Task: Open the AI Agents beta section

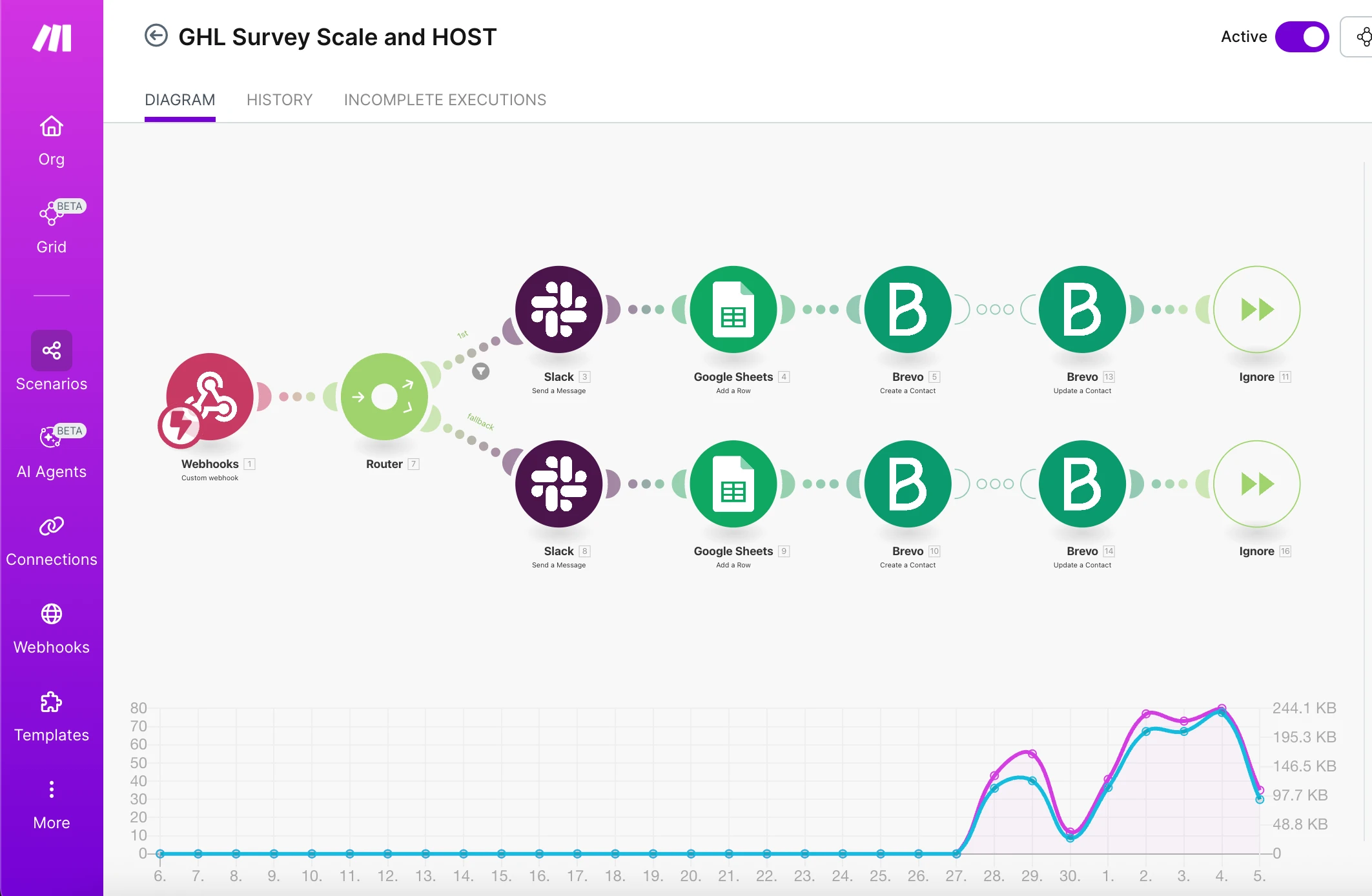Action: (x=51, y=452)
